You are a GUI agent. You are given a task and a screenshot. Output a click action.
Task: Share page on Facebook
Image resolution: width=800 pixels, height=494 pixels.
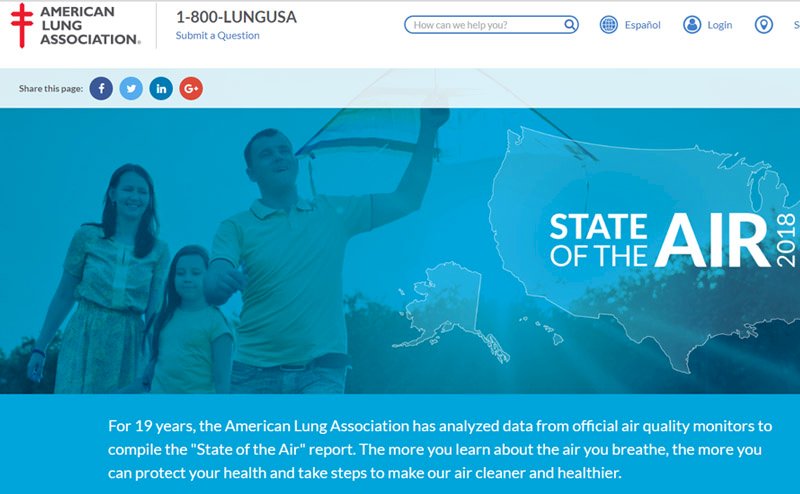point(101,89)
